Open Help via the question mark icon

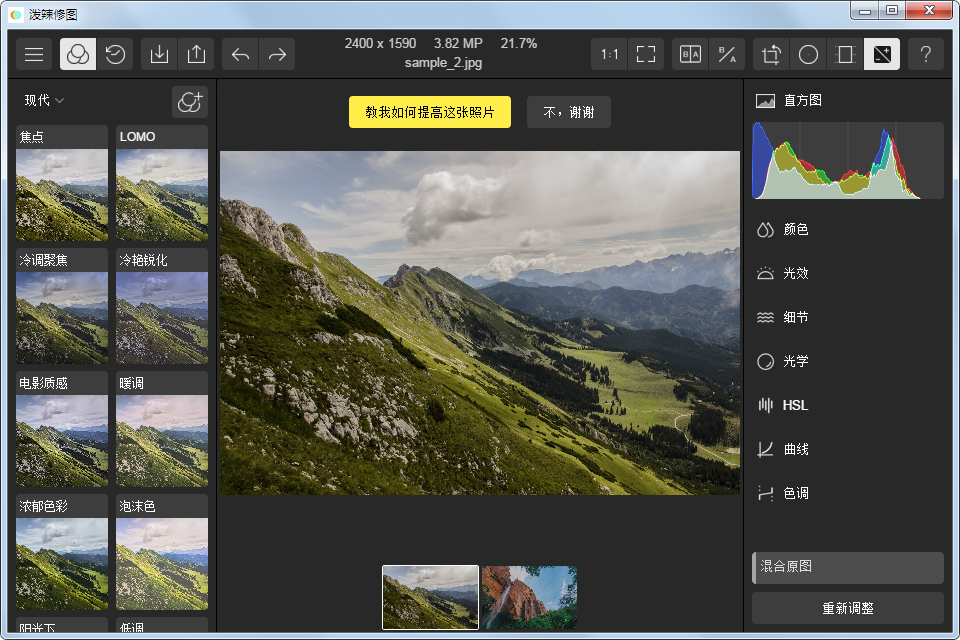click(x=925, y=54)
